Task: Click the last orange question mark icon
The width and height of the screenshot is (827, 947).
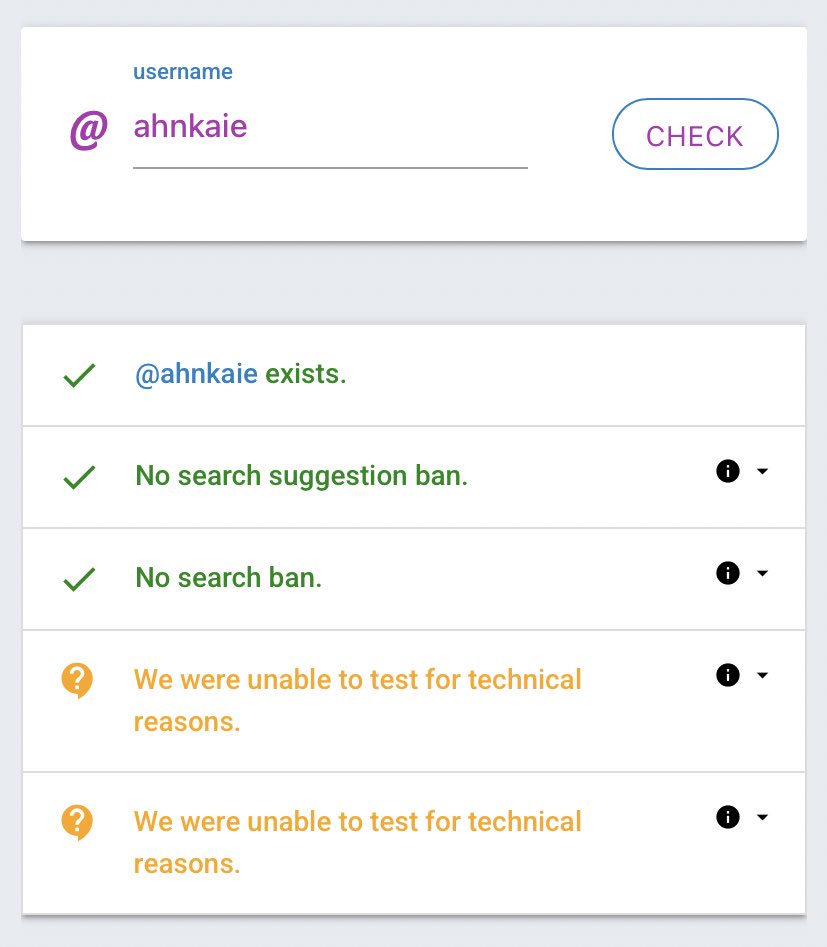Action: click(77, 824)
